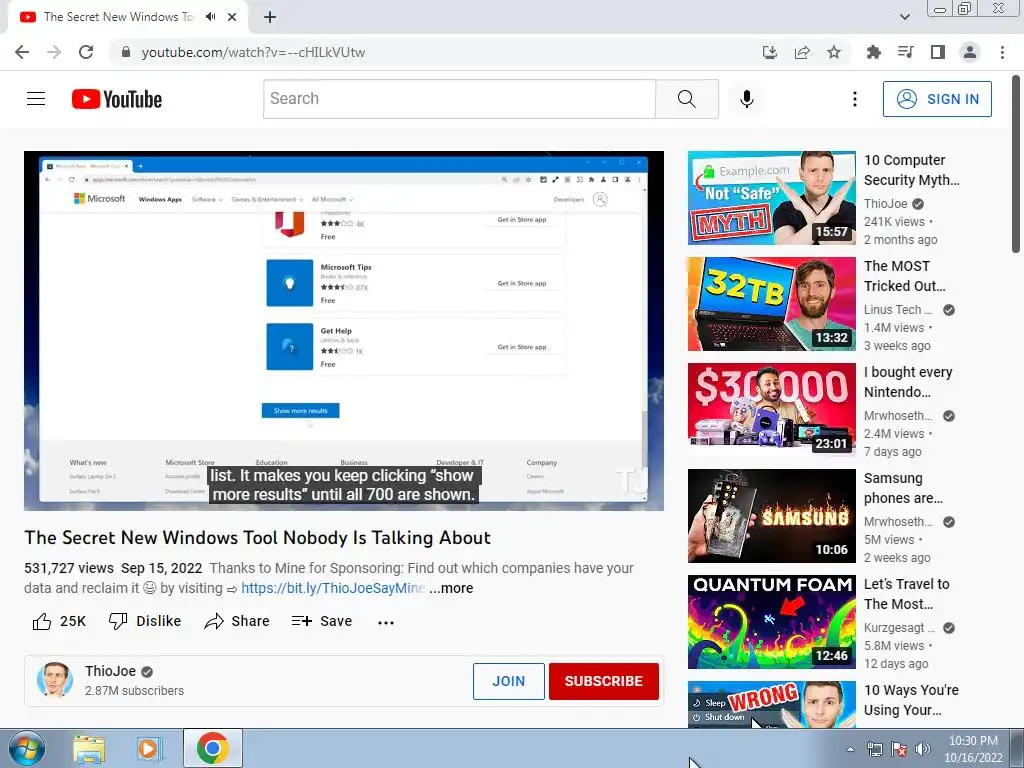Toggle Chrome side panel
1024x768 pixels.
pyautogui.click(x=938, y=52)
